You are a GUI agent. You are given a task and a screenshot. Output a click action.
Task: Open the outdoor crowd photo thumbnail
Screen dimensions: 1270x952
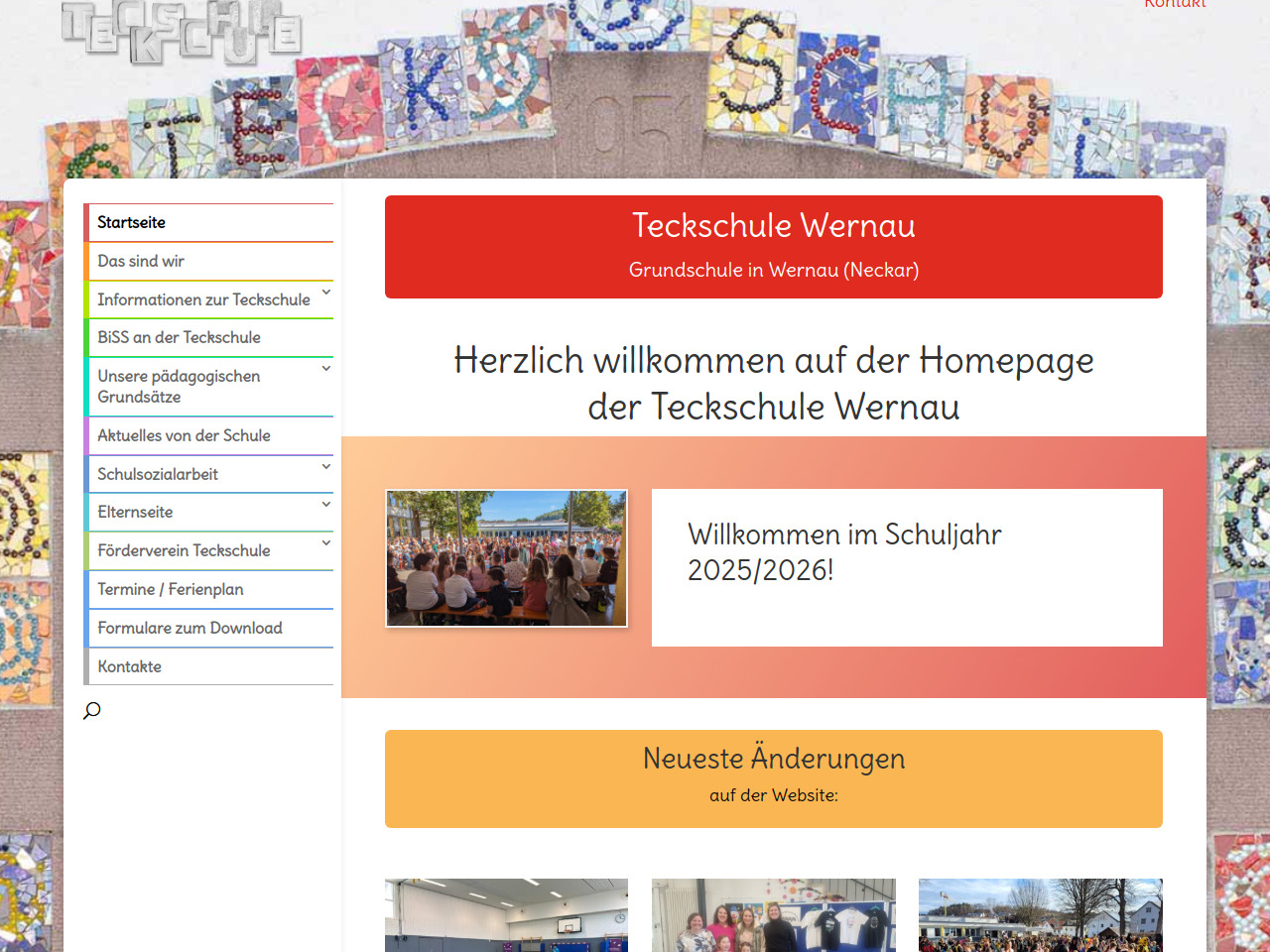point(1040,915)
